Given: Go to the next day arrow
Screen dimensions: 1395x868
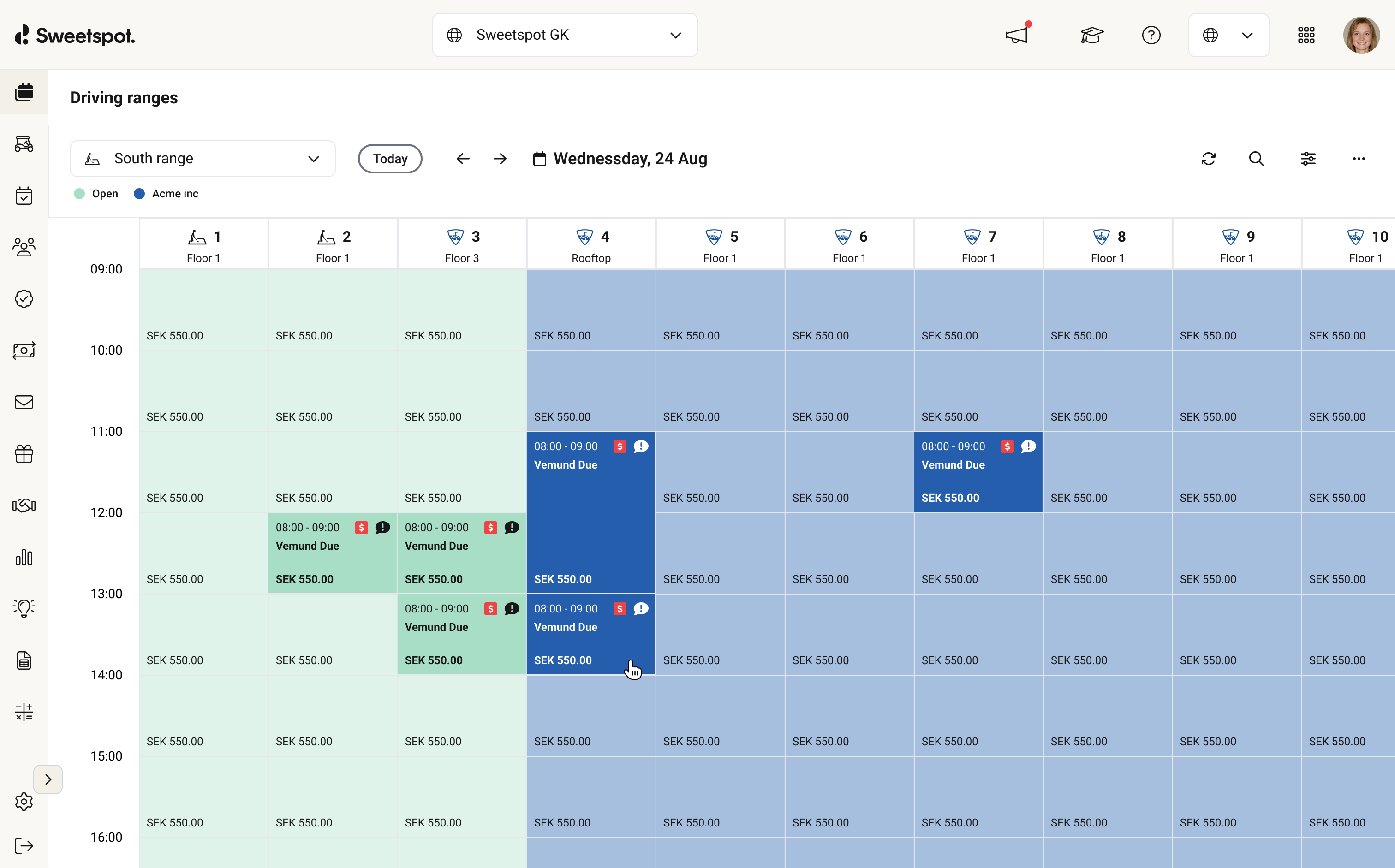Looking at the screenshot, I should point(500,159).
